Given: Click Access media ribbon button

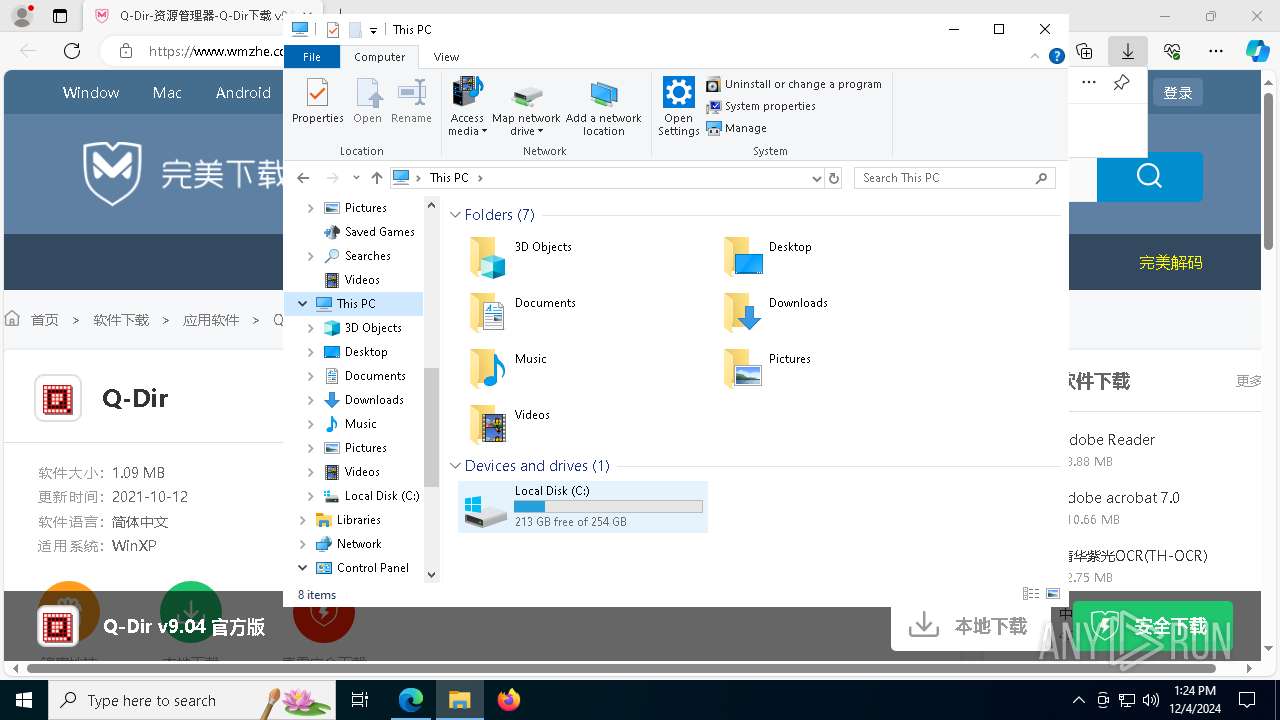Looking at the screenshot, I should pyautogui.click(x=467, y=106).
